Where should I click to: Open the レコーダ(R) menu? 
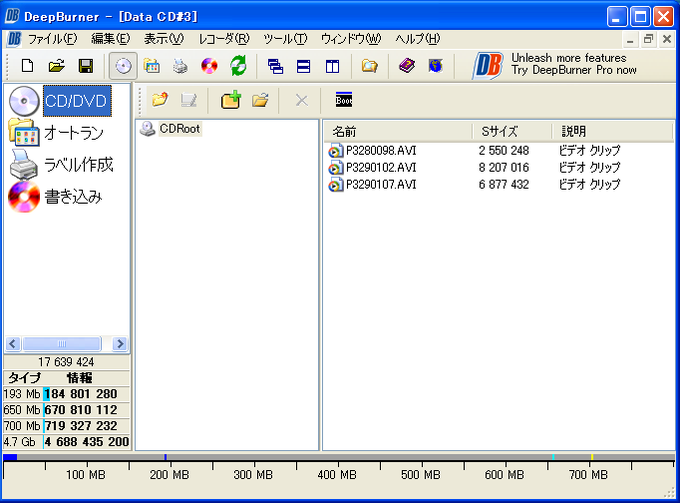tap(224, 39)
